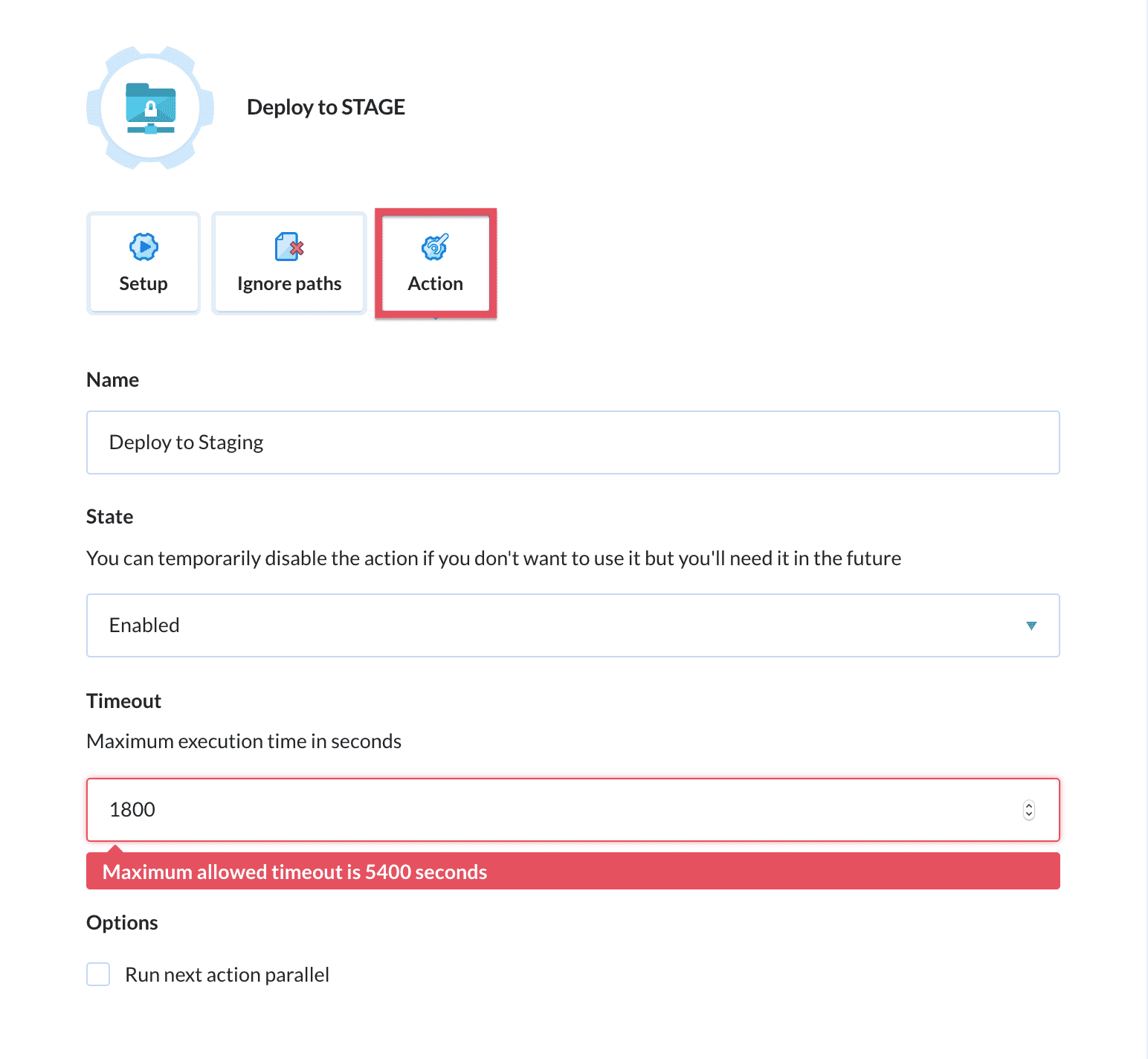Click the Run next action parallel label

(x=227, y=975)
